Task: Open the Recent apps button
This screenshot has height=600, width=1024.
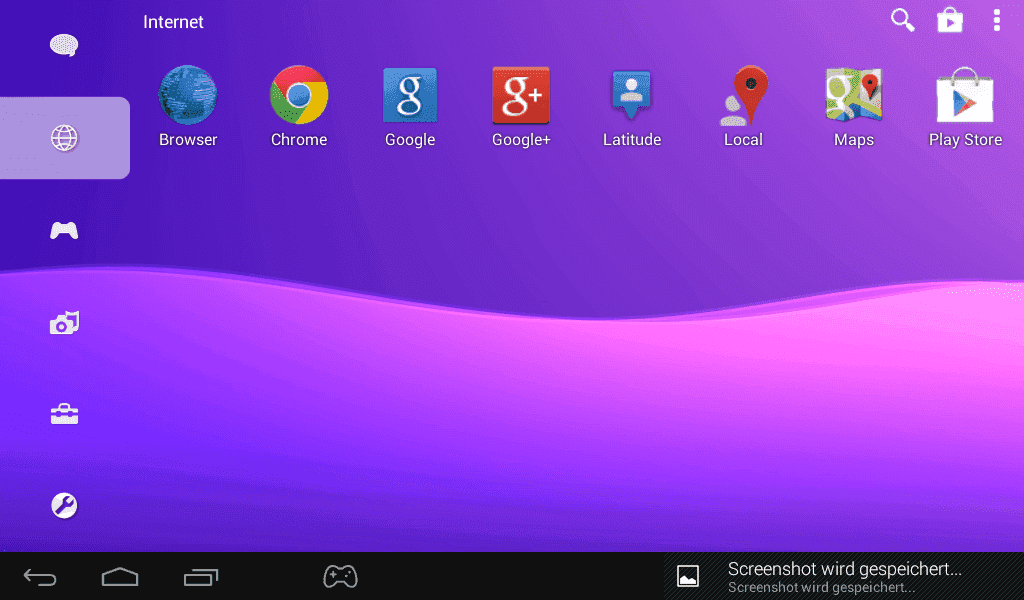Action: 201,577
